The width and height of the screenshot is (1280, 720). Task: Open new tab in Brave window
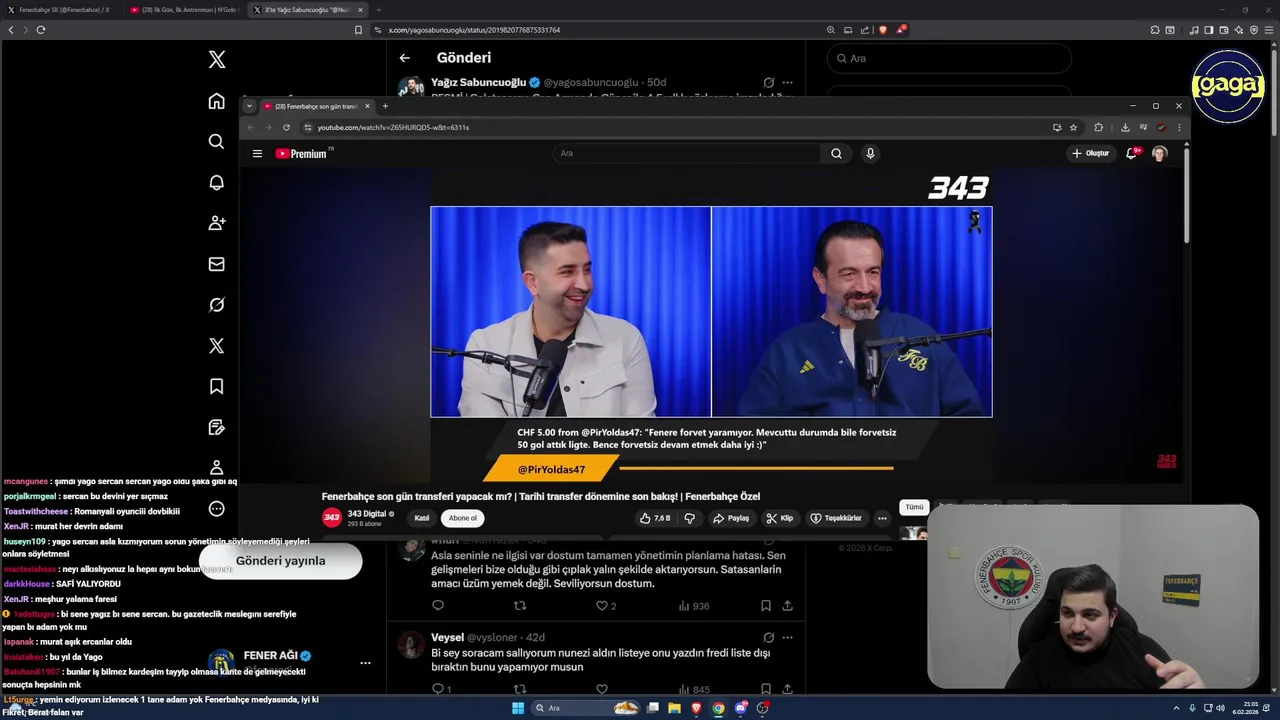pos(379,10)
